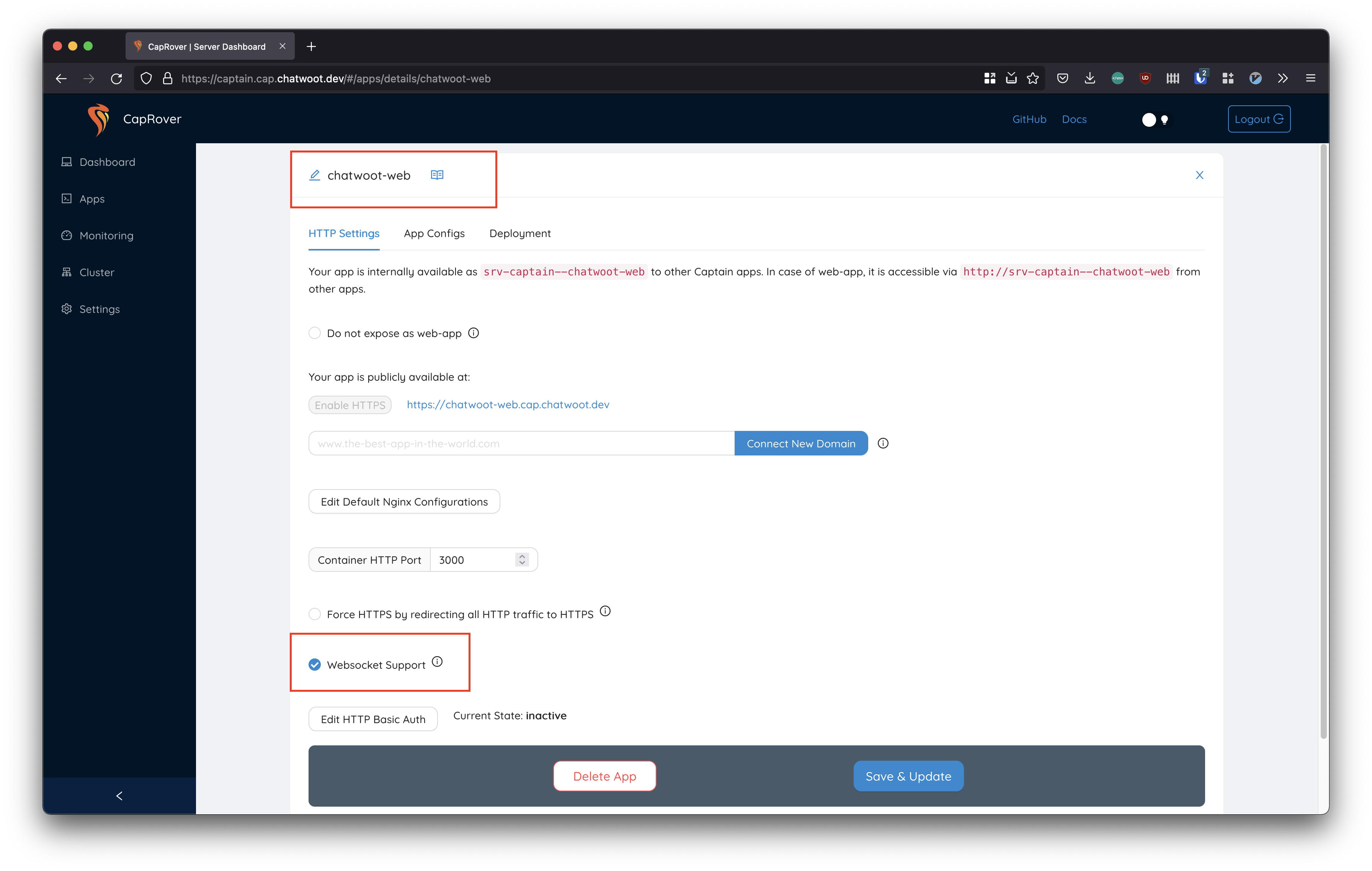Open the chatwoot-web.cap.chatwoot.dev link

(x=508, y=404)
